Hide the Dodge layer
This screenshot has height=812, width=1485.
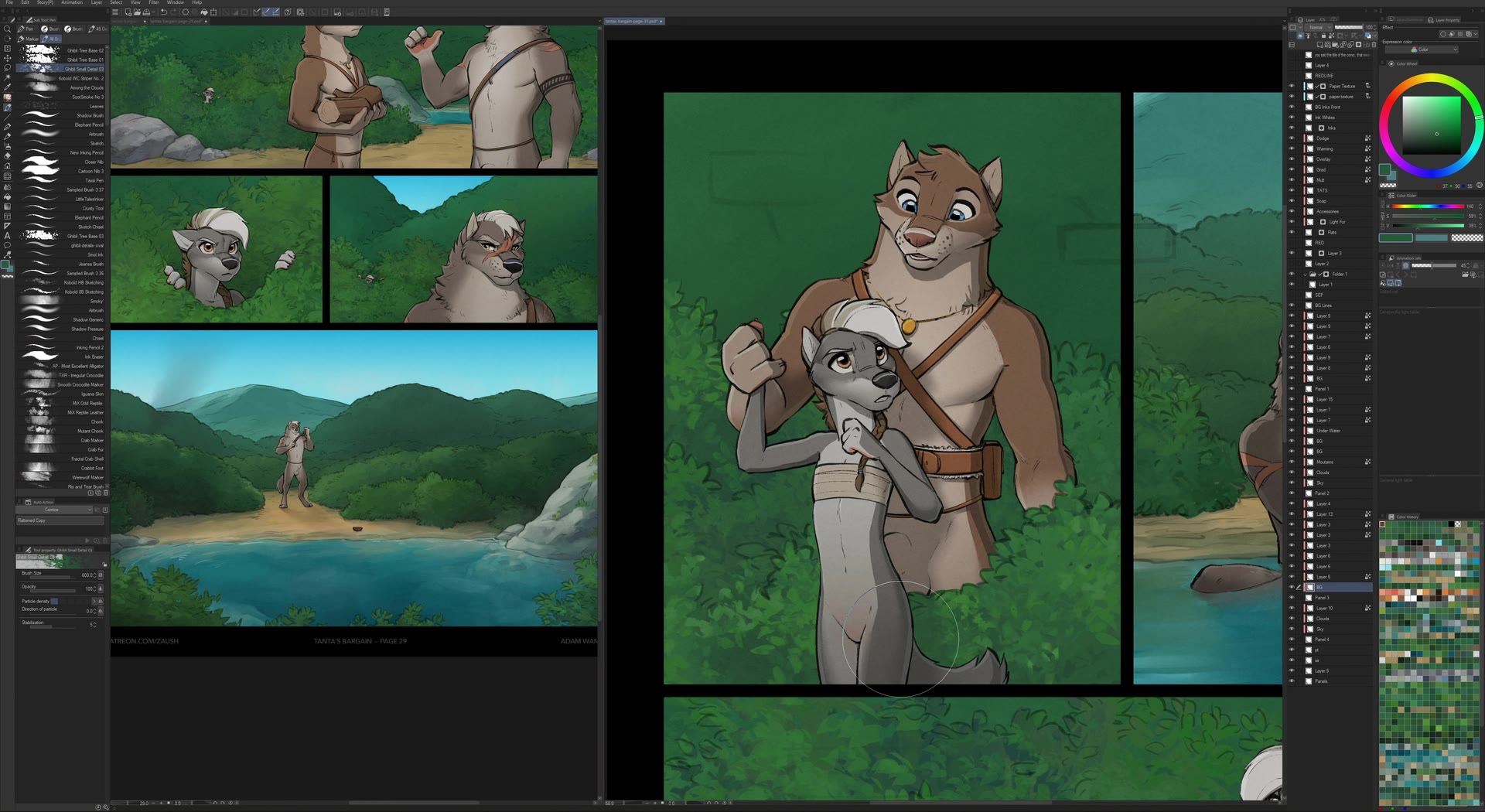click(1291, 138)
